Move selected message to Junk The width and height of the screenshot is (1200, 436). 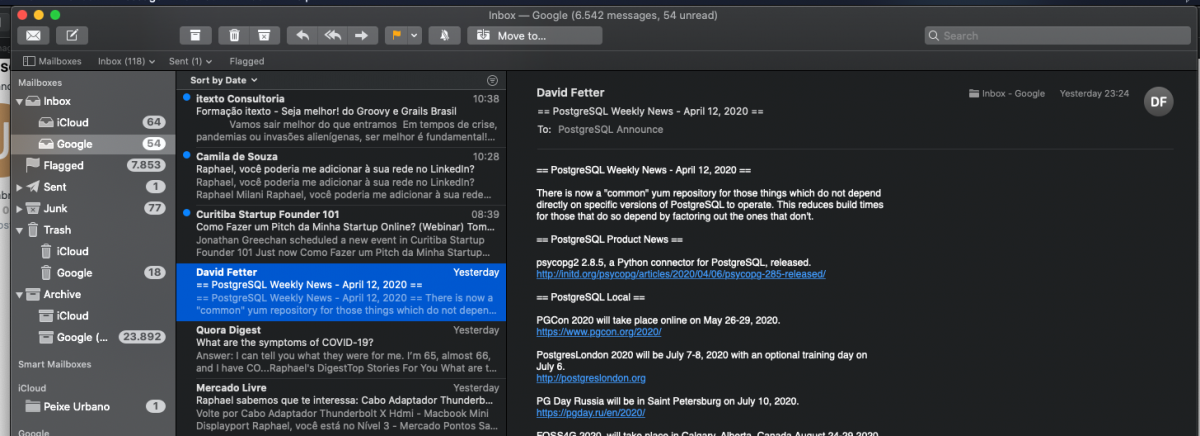(264, 36)
